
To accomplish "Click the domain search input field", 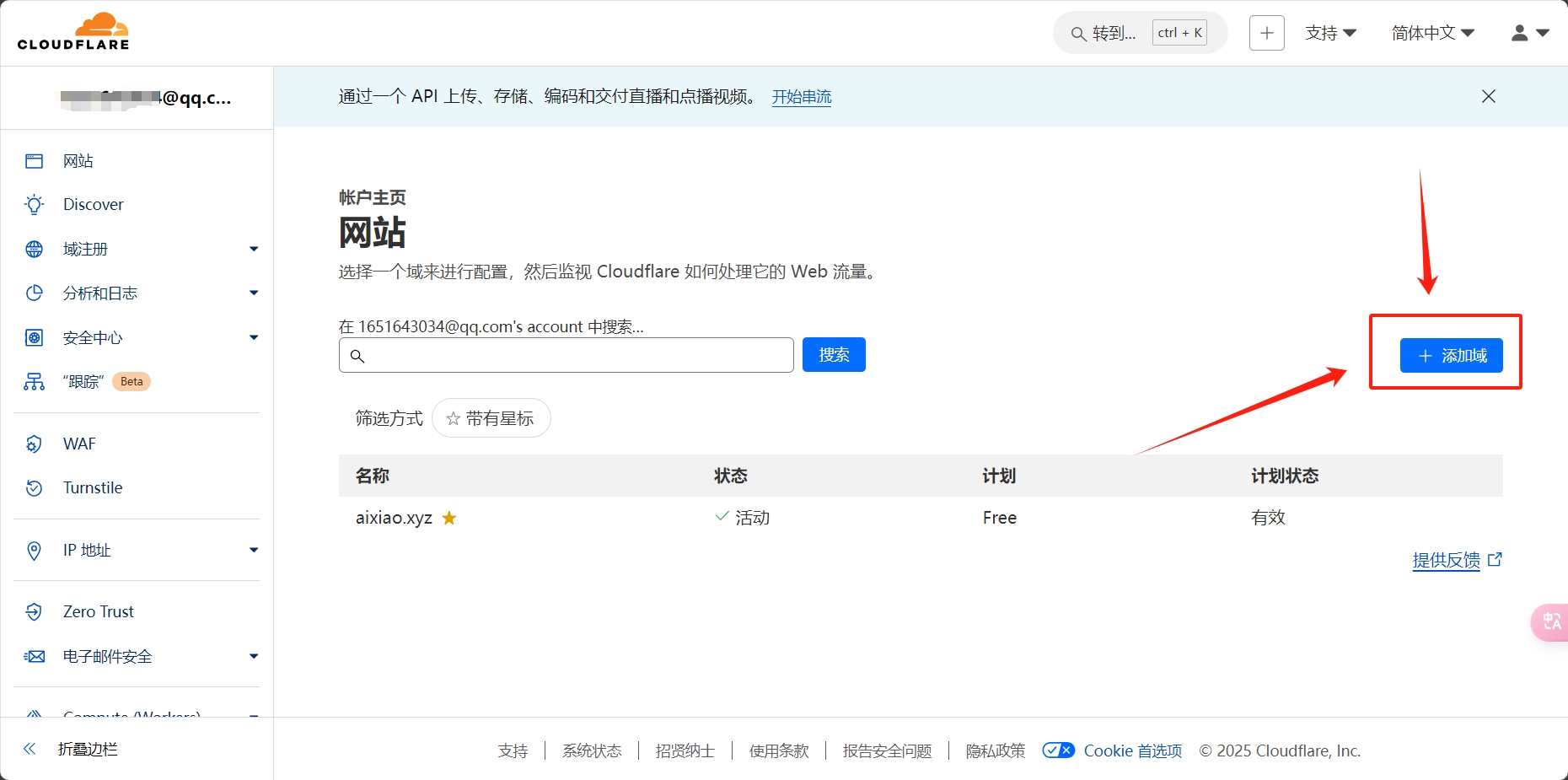I will coord(567,355).
